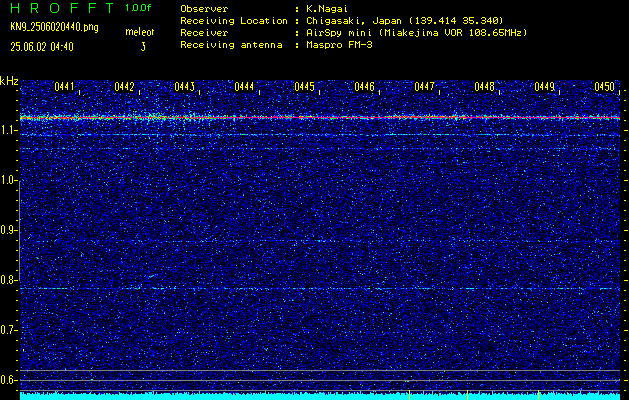Click version label 1.0.0f
The image size is (629, 400).
click(138, 8)
